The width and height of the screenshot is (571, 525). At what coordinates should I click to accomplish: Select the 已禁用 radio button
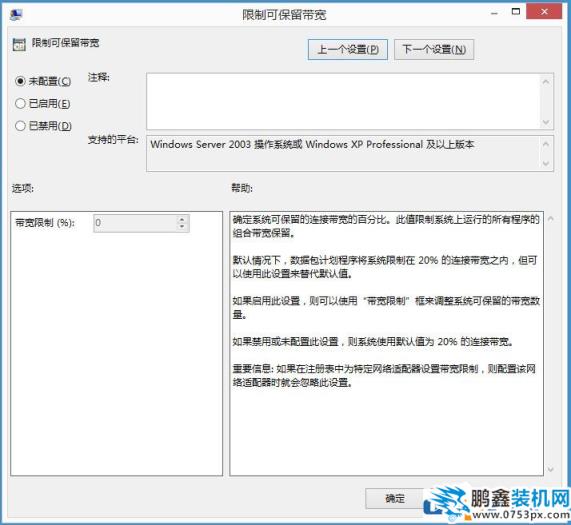[x=20, y=126]
